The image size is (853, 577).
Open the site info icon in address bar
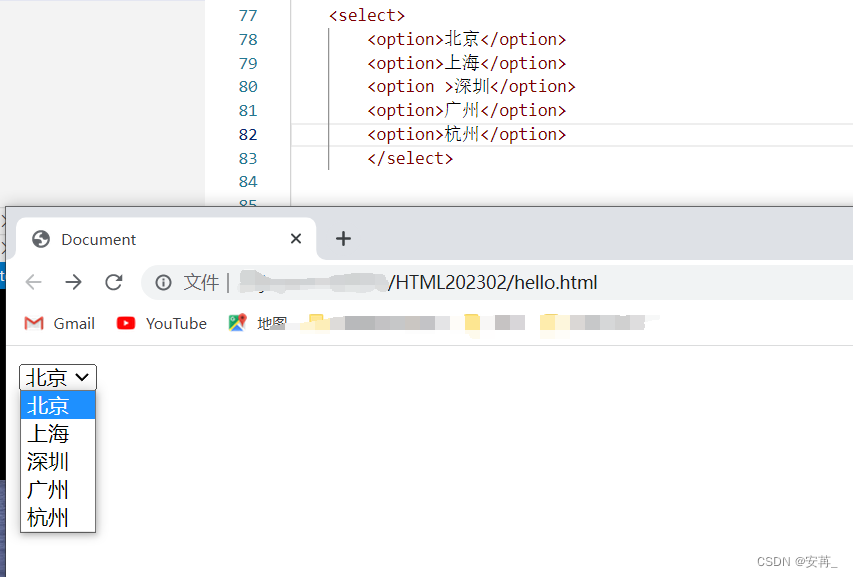pyautogui.click(x=163, y=282)
